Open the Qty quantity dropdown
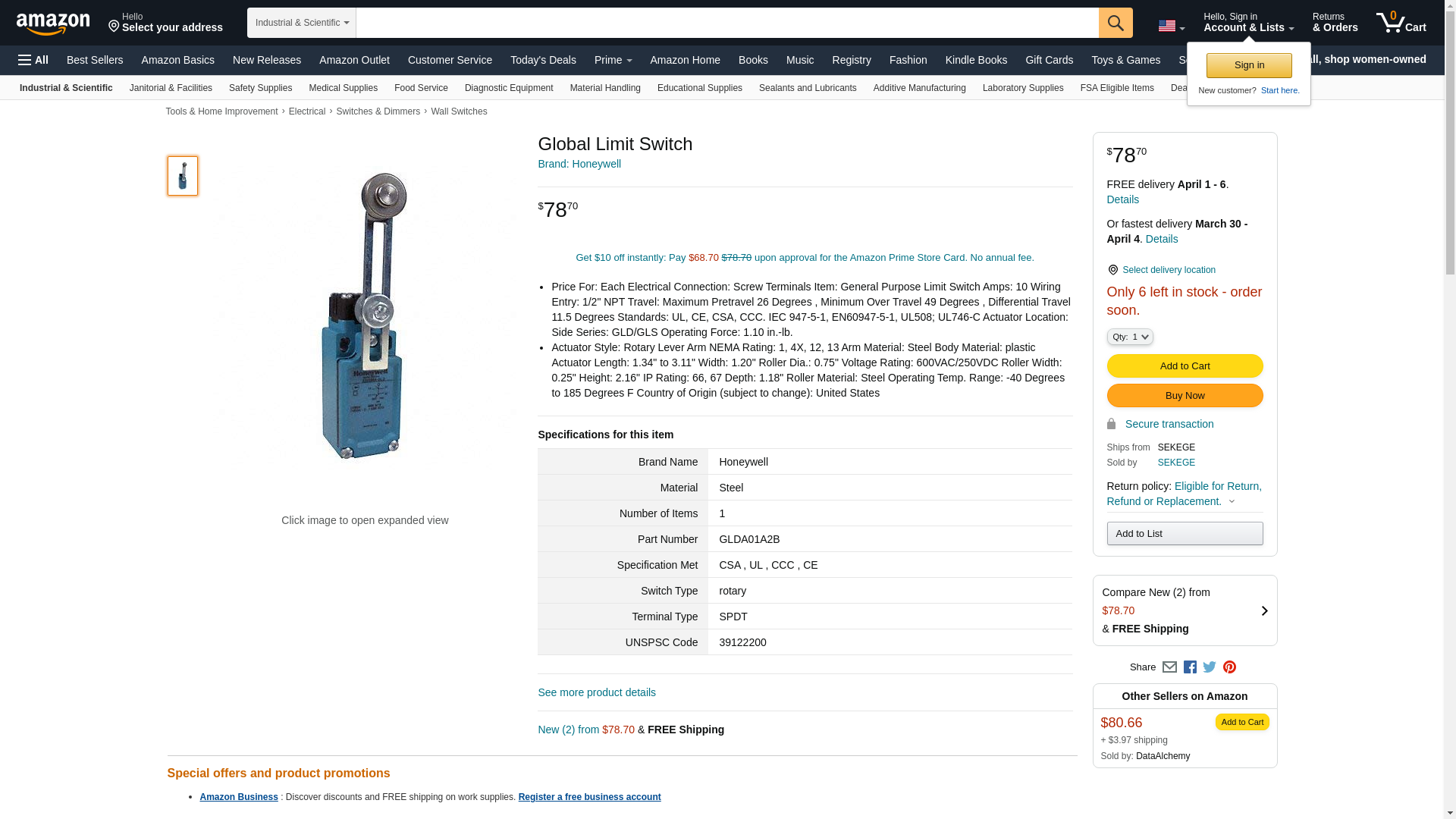 [x=1130, y=337]
